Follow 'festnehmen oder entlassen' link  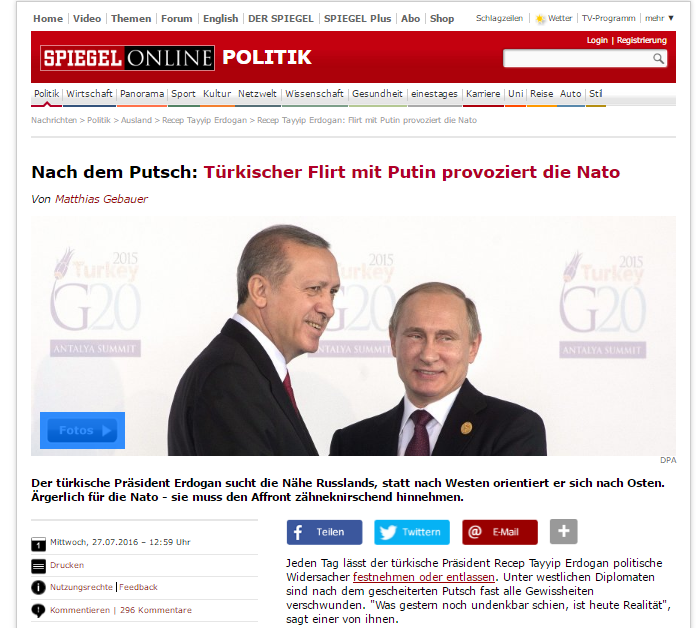pyautogui.click(x=423, y=577)
